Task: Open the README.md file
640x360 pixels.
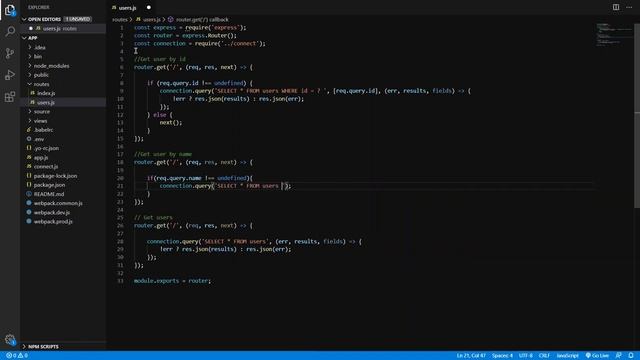Action: pos(49,194)
